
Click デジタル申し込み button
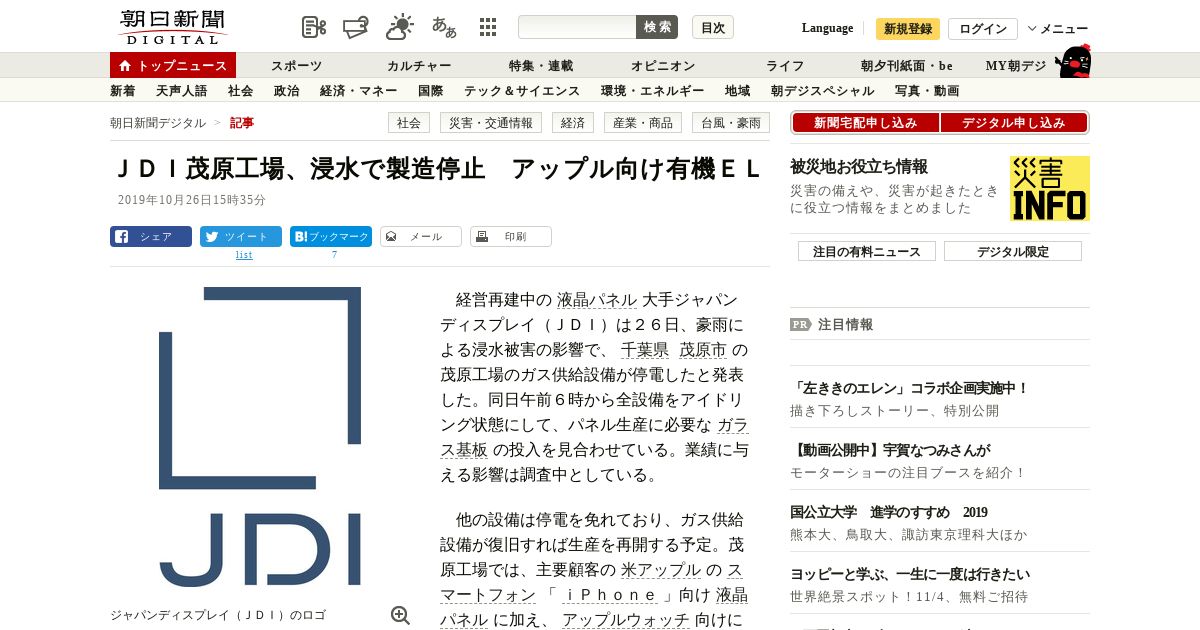point(1014,123)
